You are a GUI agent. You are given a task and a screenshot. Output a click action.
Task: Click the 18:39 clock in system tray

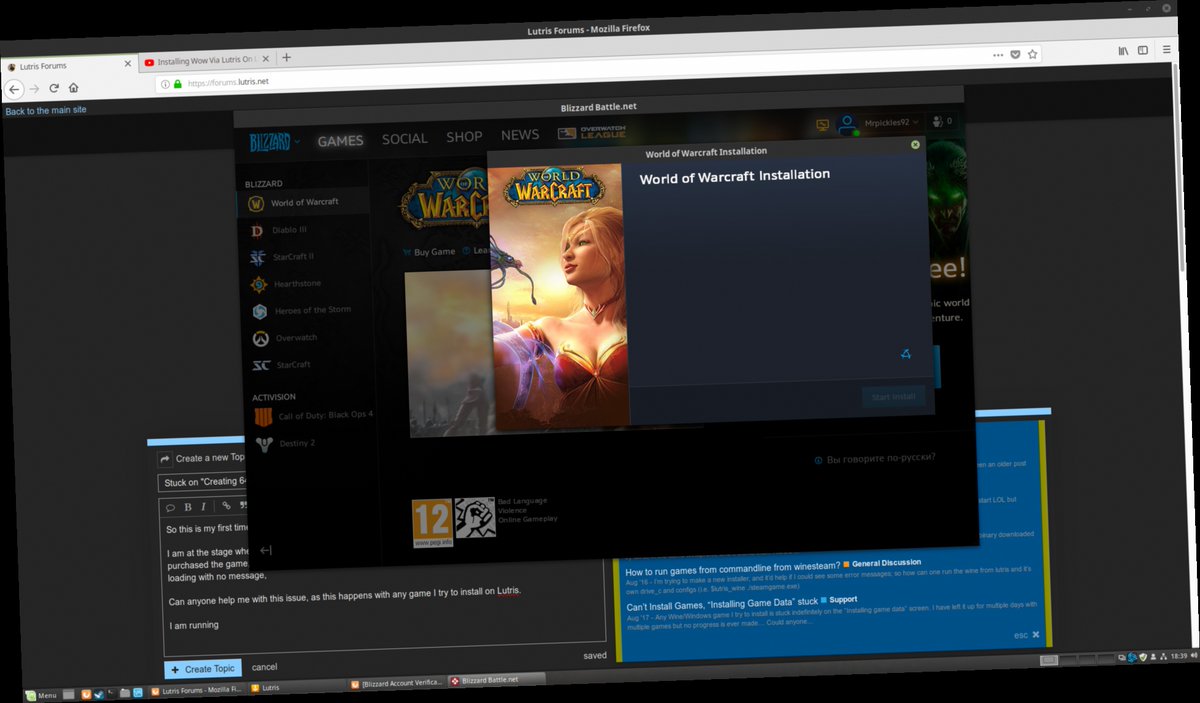1179,655
